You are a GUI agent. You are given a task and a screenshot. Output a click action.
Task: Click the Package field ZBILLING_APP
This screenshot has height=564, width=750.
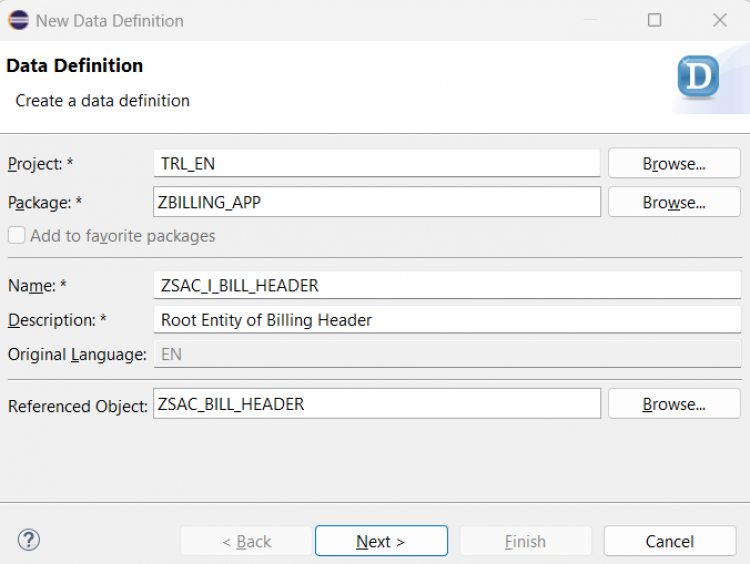tap(376, 202)
